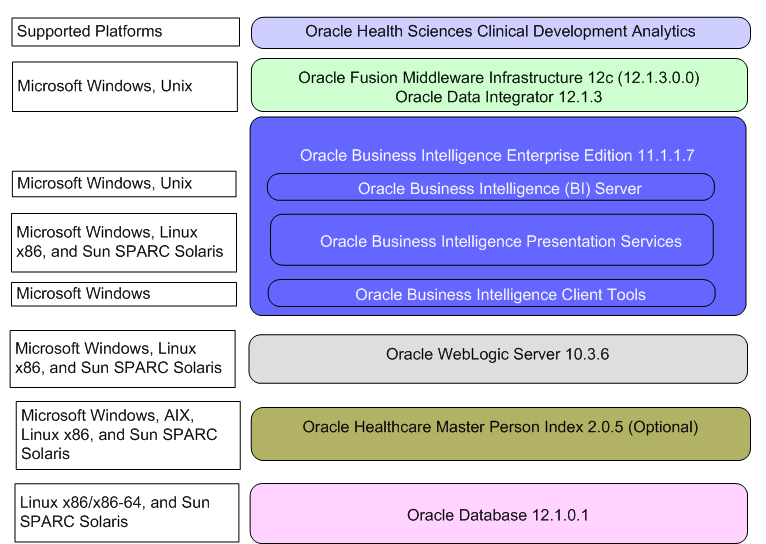Viewport: 766px width, 544px height.
Task: Select Oracle Health Sciences Clinical Development Analytics box
Action: [501, 33]
